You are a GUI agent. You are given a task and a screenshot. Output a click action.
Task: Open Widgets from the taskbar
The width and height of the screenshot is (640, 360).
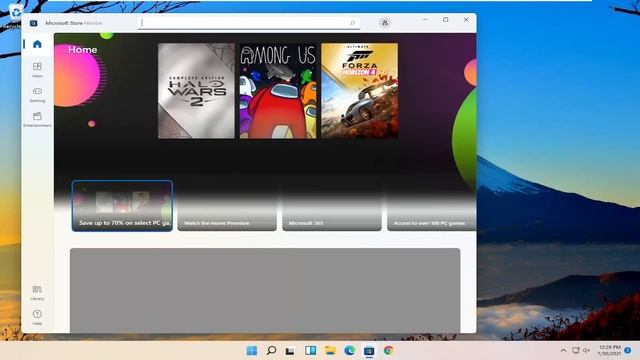[x=310, y=351]
